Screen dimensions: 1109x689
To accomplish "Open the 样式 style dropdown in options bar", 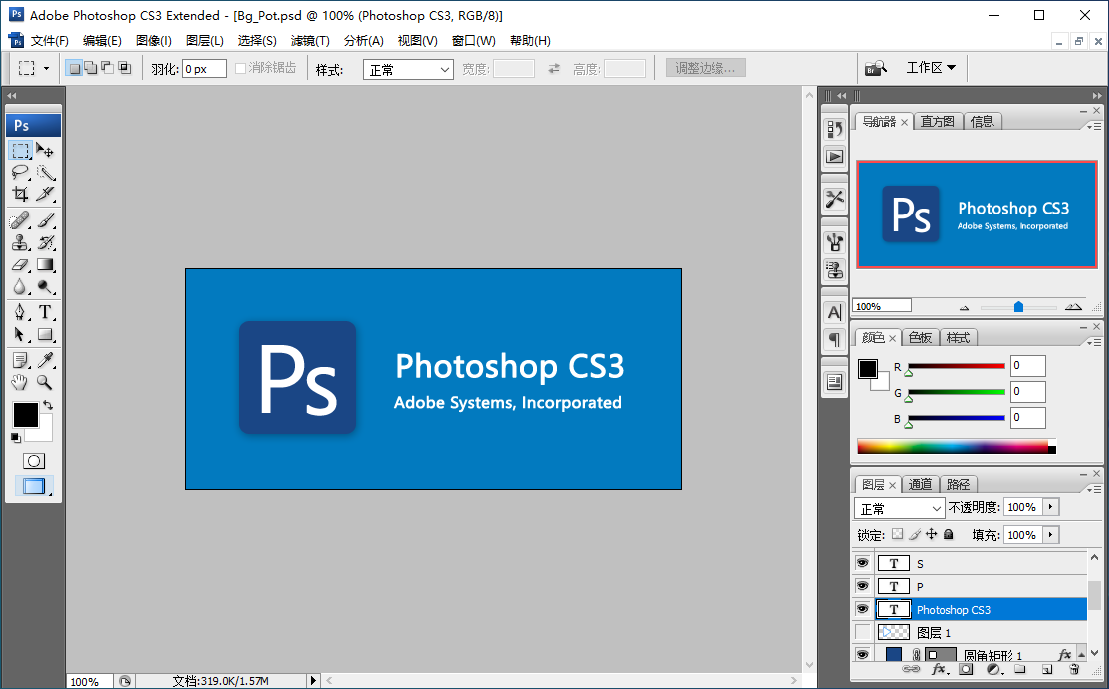I will click(x=407, y=69).
